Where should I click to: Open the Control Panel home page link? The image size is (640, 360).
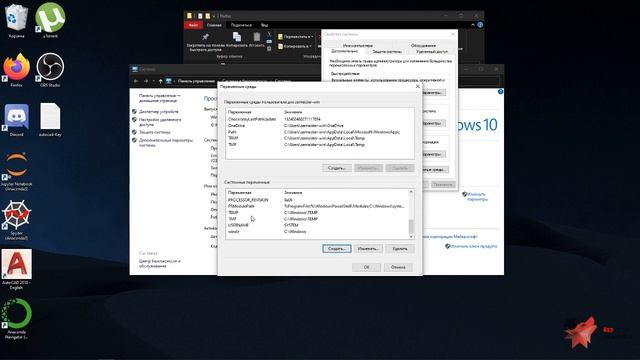tap(159, 98)
